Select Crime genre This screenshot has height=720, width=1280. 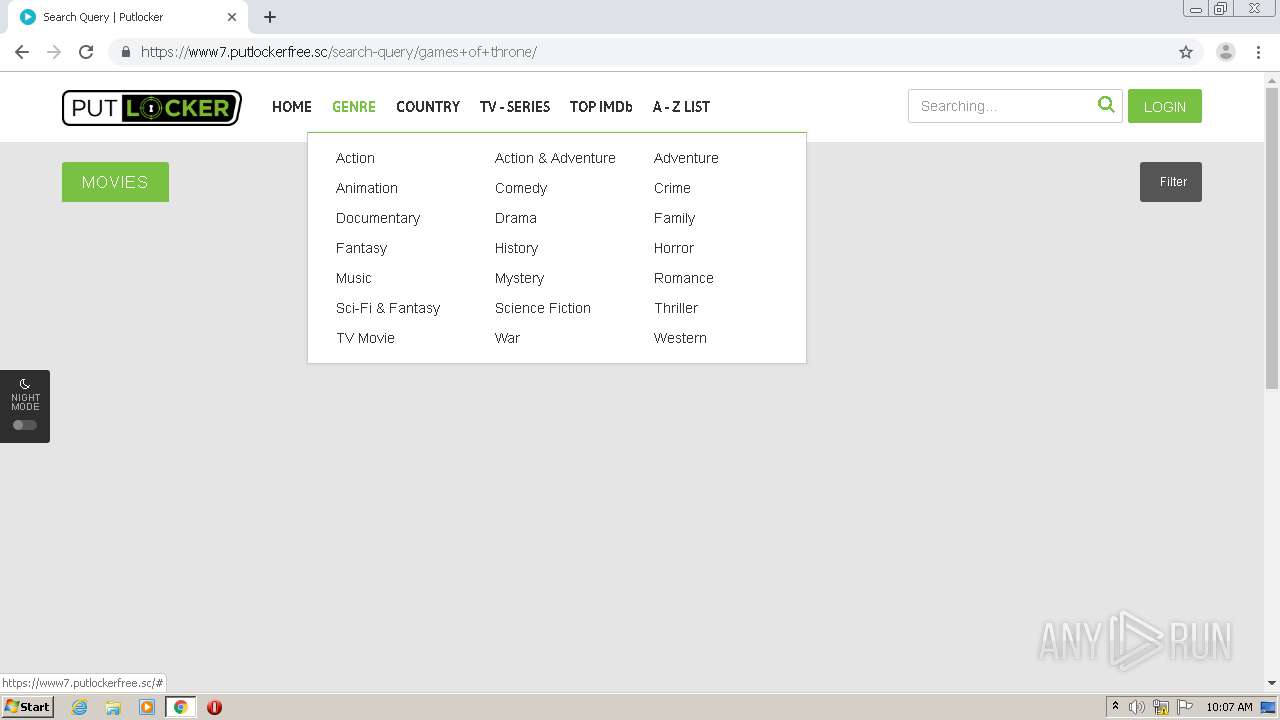[x=672, y=188]
